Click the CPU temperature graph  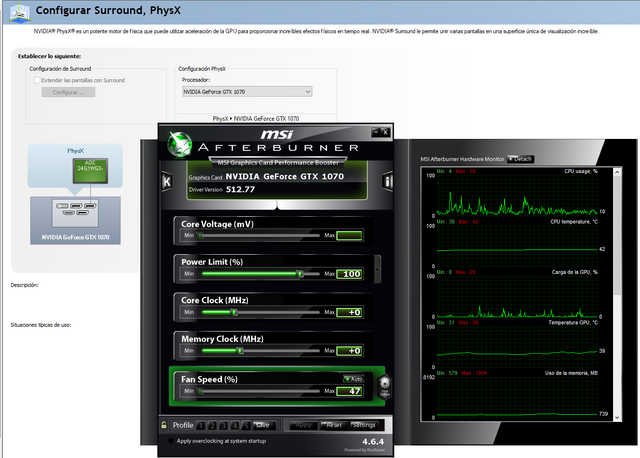517,244
